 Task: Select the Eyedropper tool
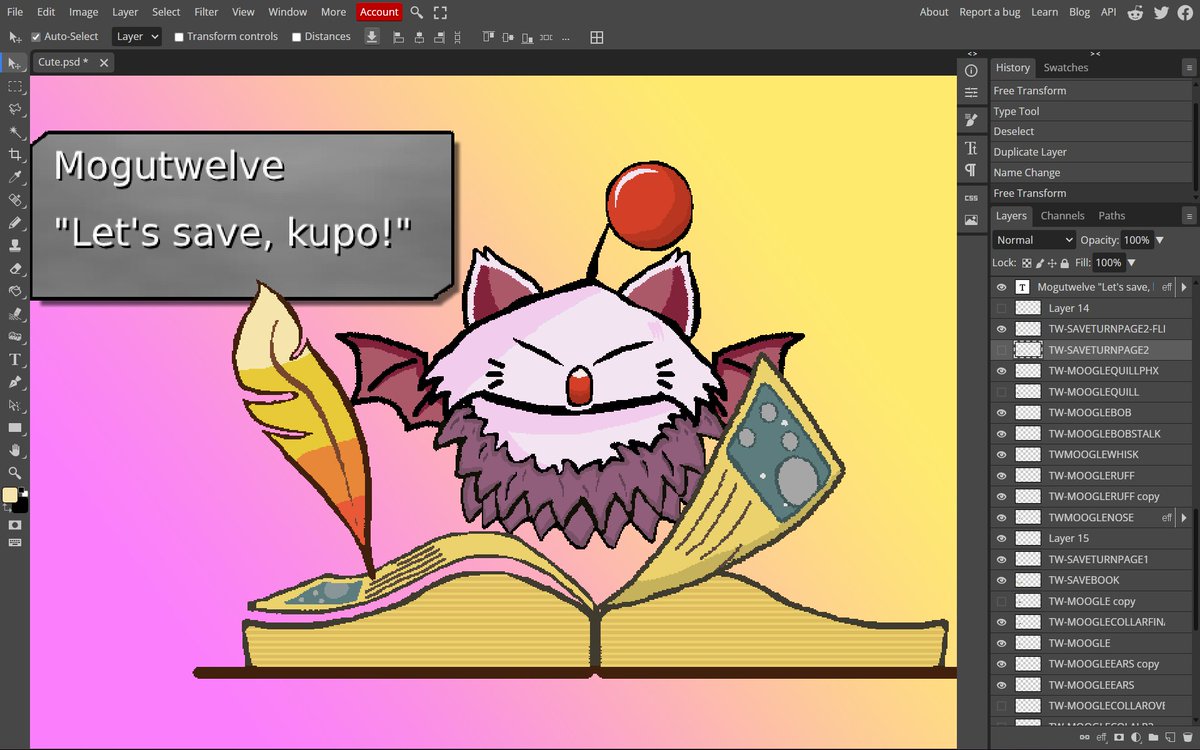(x=15, y=177)
